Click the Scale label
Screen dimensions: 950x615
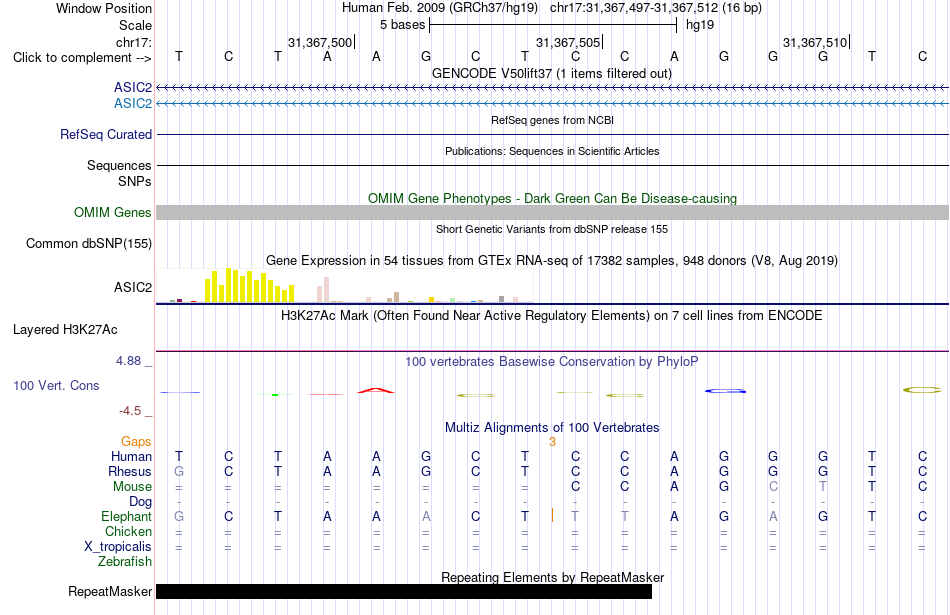(x=135, y=25)
